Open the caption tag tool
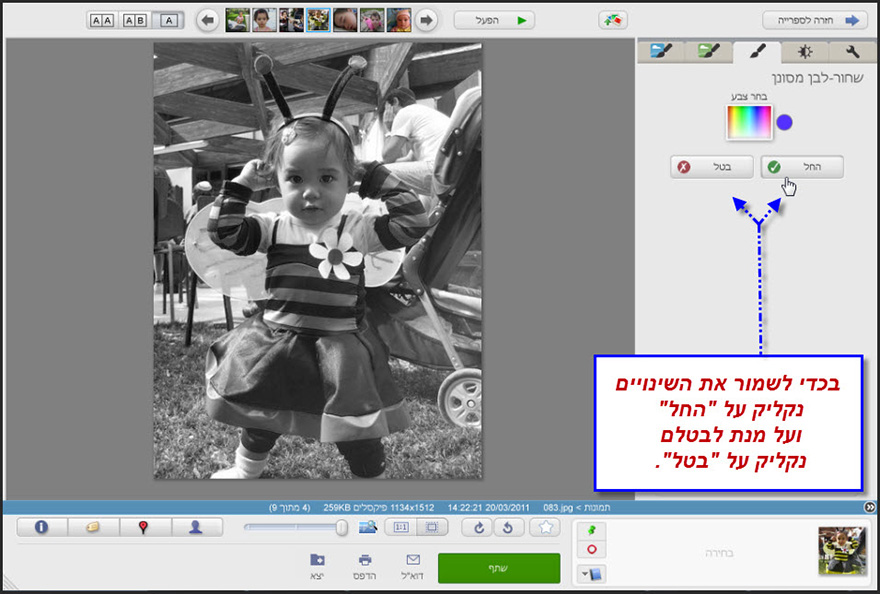 pos(94,528)
